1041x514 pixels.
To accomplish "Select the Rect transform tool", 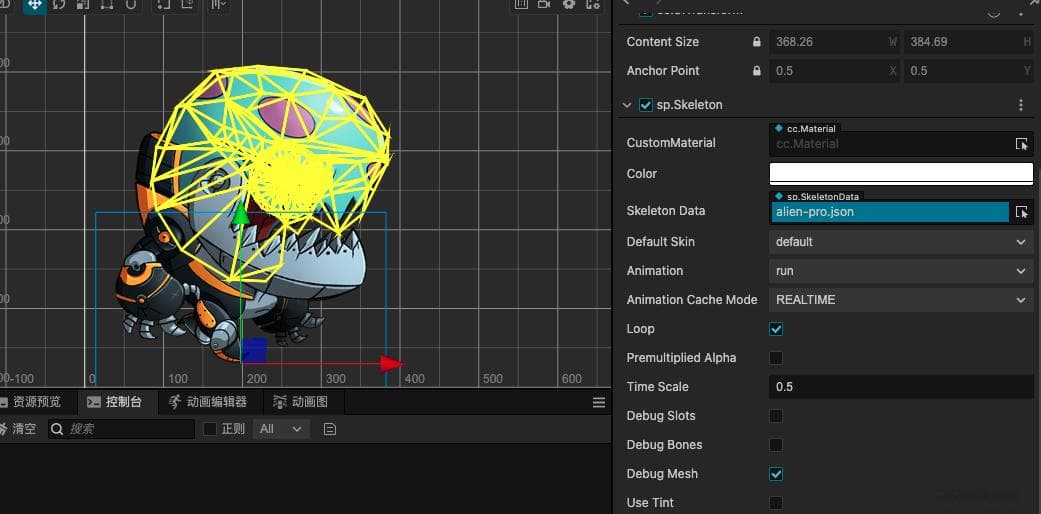I will coord(106,5).
